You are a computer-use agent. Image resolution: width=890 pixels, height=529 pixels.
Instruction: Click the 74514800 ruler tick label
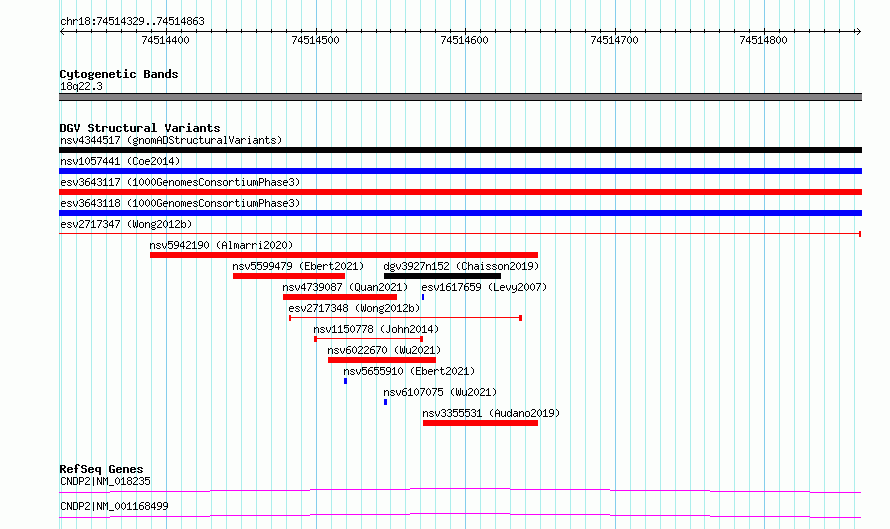763,40
